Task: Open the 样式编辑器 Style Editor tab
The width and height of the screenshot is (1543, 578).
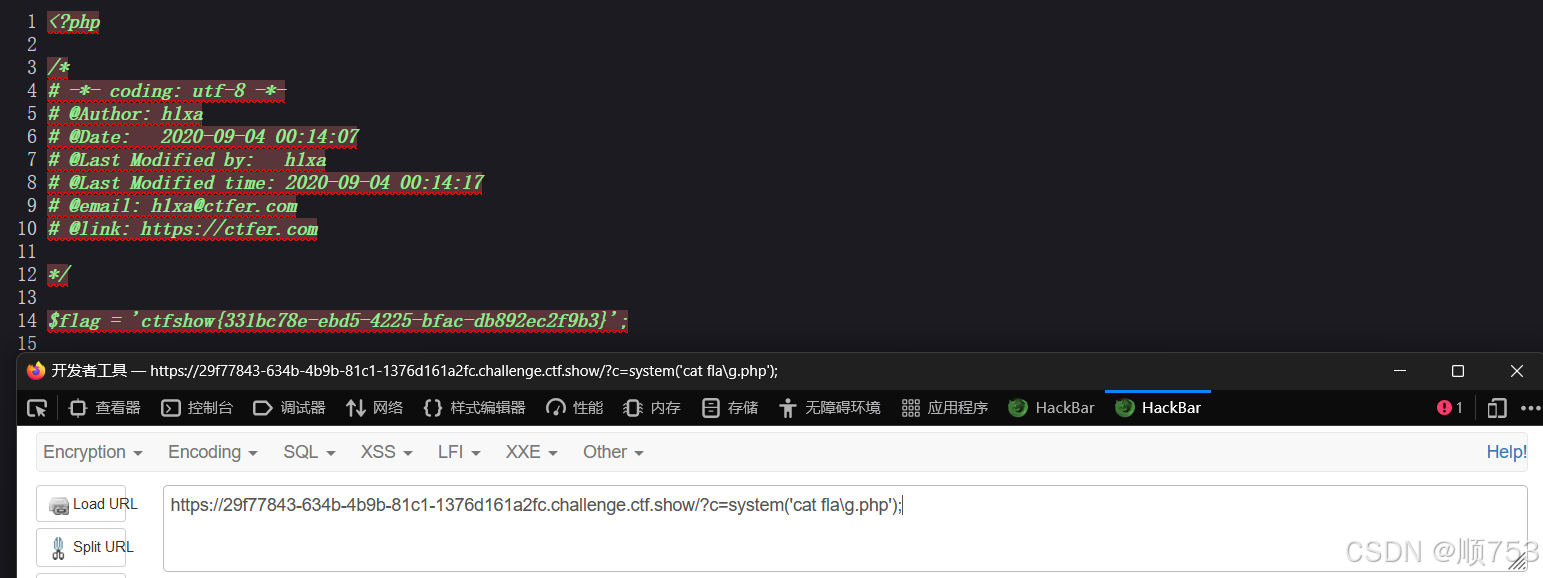Action: pos(474,407)
